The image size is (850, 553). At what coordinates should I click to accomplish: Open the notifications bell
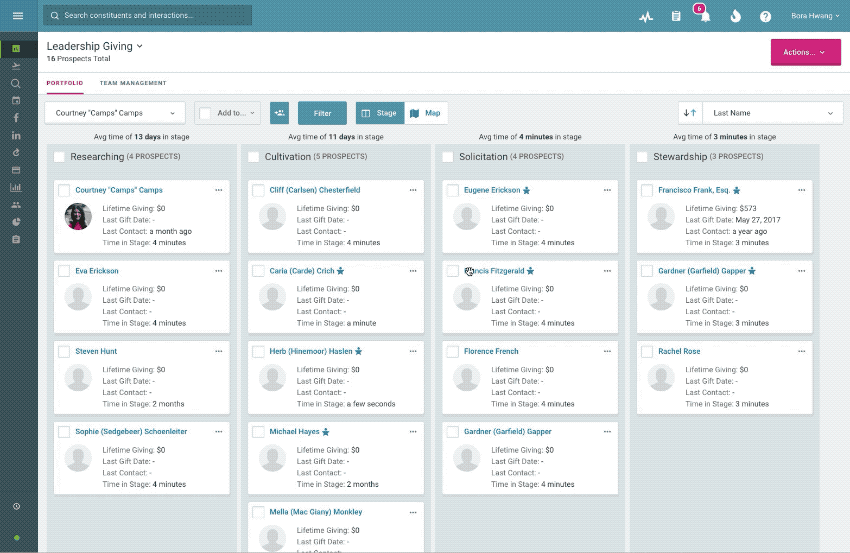point(705,17)
